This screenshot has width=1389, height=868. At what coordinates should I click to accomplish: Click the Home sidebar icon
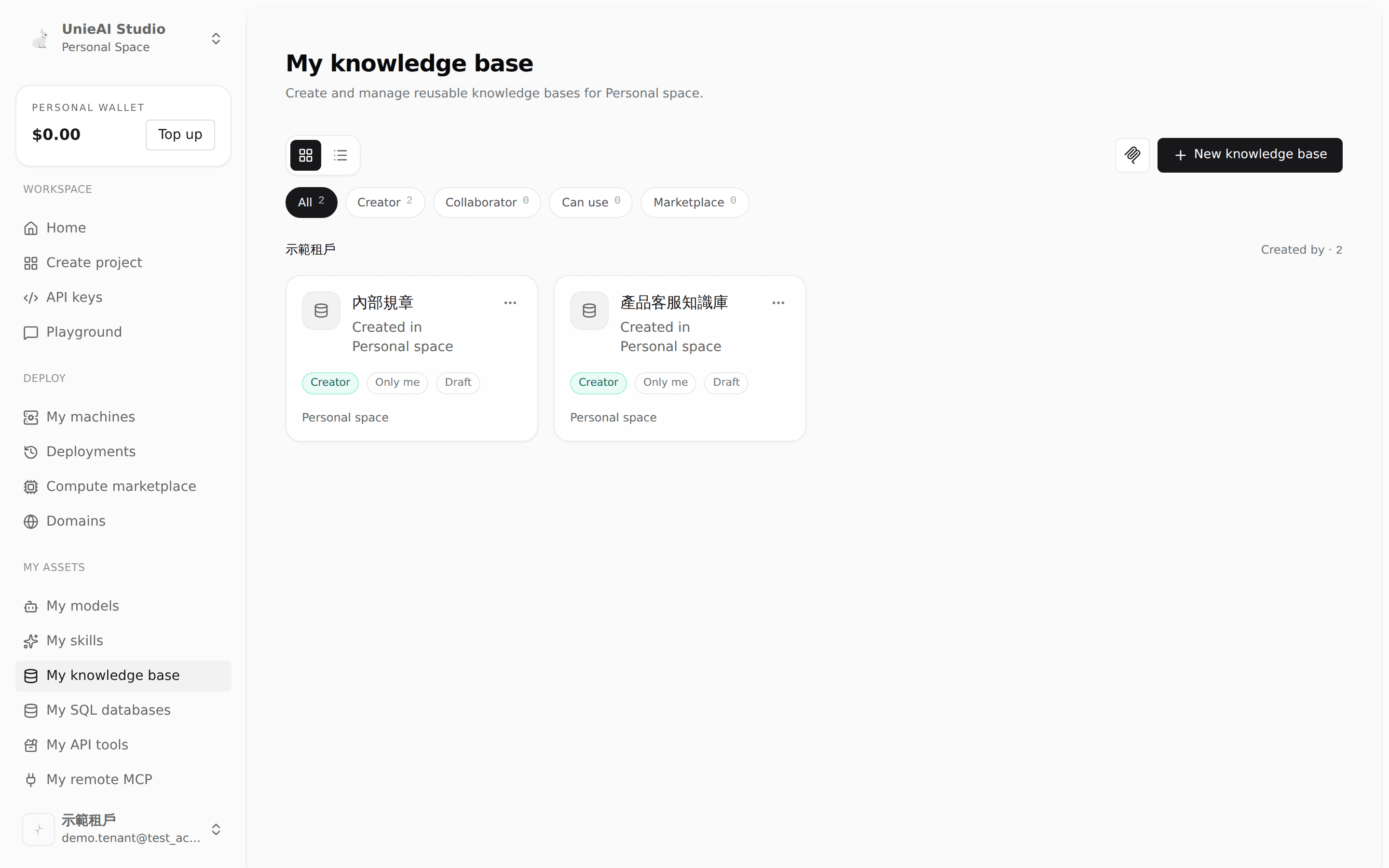31,229
